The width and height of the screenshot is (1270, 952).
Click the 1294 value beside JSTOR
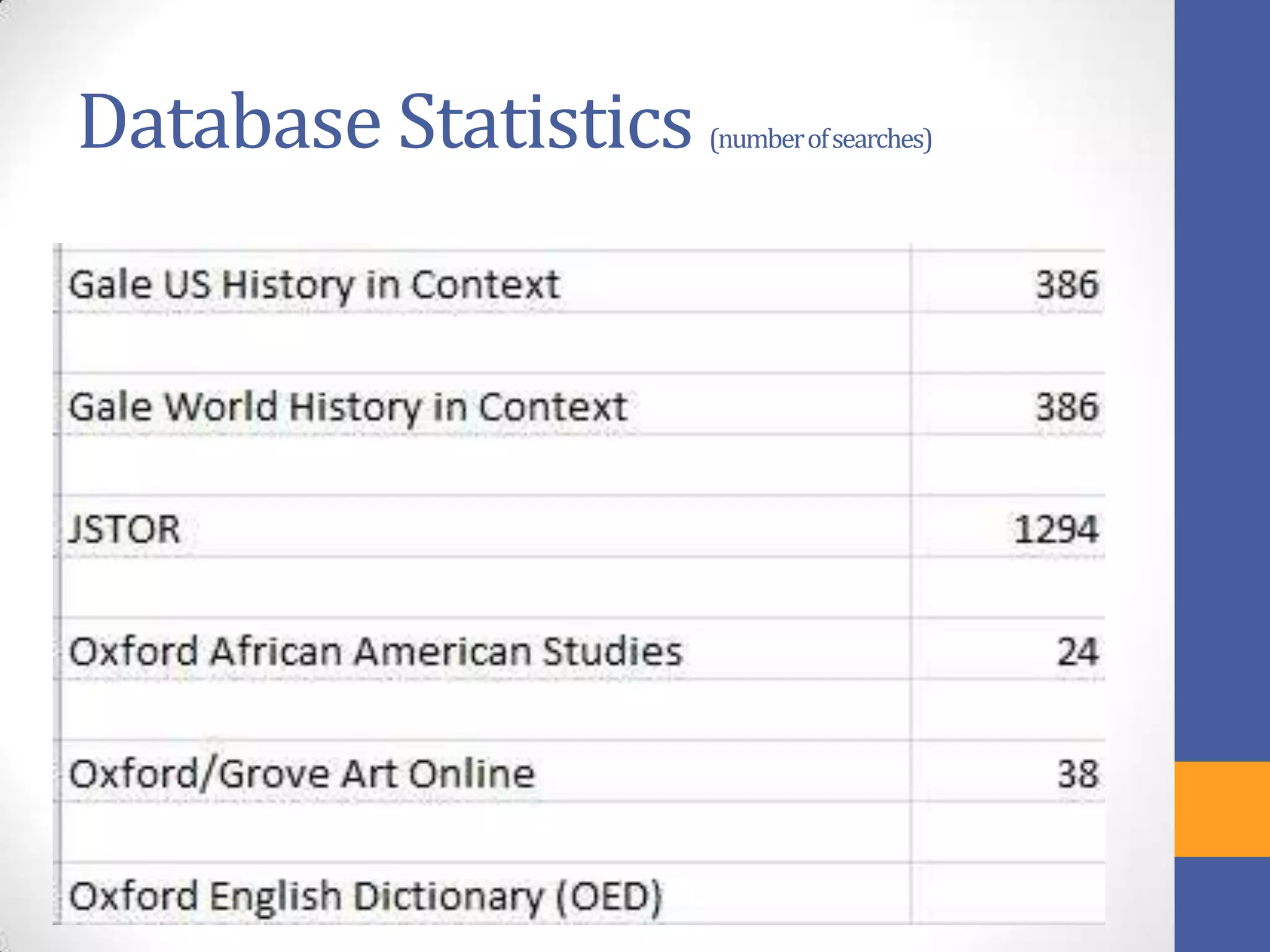(x=1056, y=529)
